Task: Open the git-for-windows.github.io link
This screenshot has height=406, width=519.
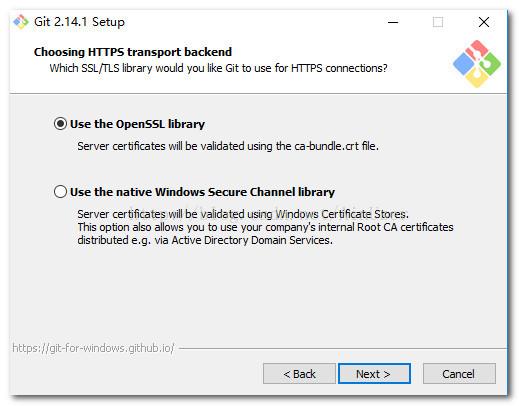Action: point(93,348)
